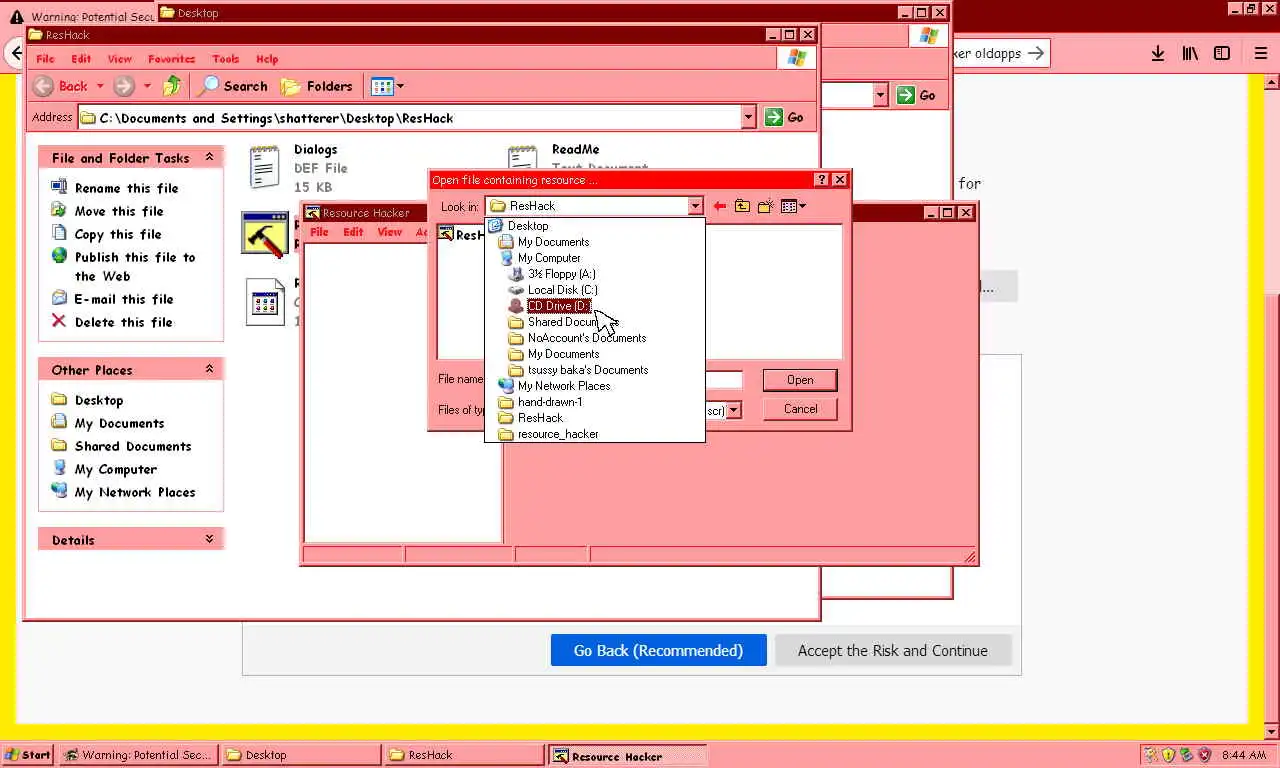Go up one folder level in Open dialog
The height and width of the screenshot is (768, 1280).
(x=742, y=206)
